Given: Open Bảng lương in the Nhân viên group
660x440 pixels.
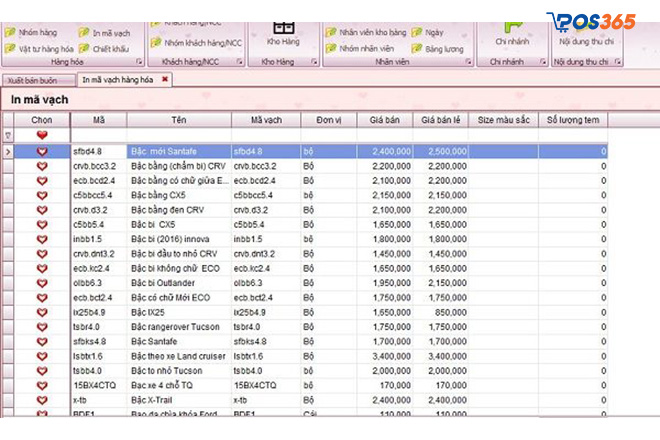Looking at the screenshot, I should point(417,47).
